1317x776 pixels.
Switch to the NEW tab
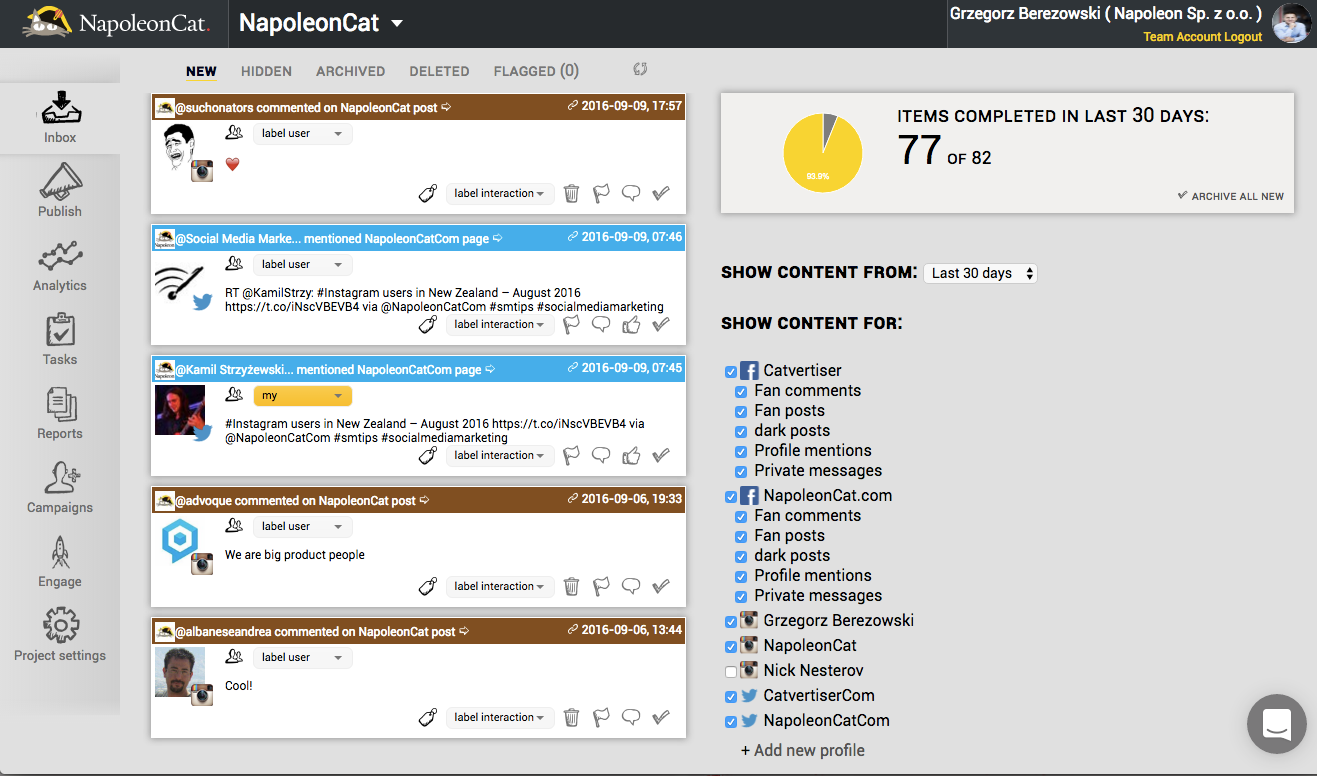[x=201, y=71]
